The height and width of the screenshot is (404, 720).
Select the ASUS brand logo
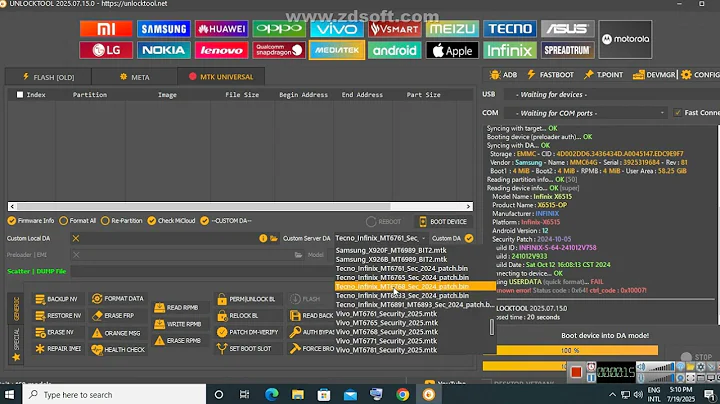tap(568, 29)
